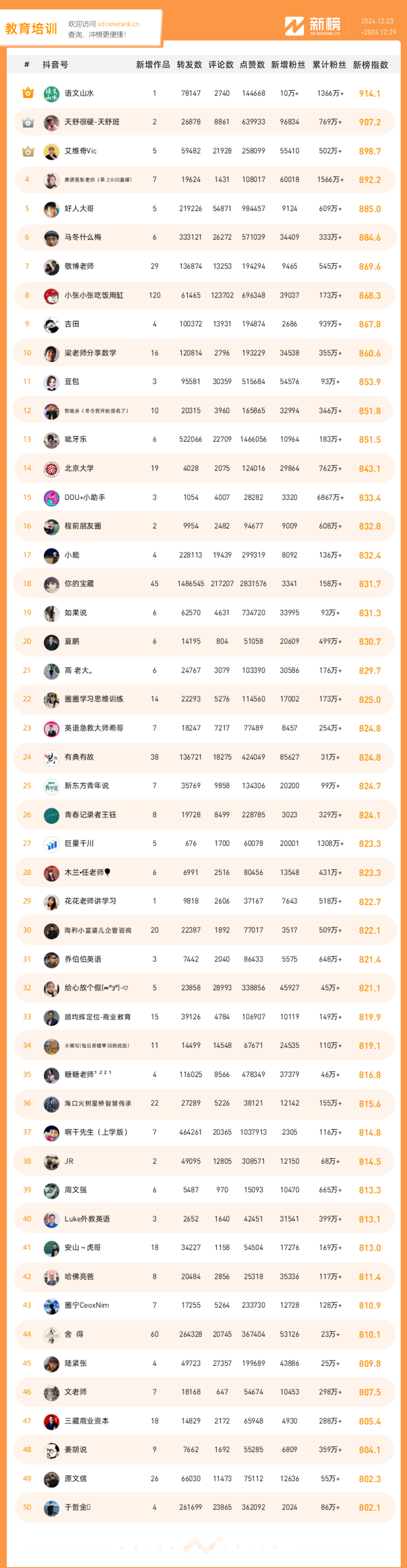Click DOU+小助手 avatar icon
The width and height of the screenshot is (407, 1568).
(x=52, y=497)
